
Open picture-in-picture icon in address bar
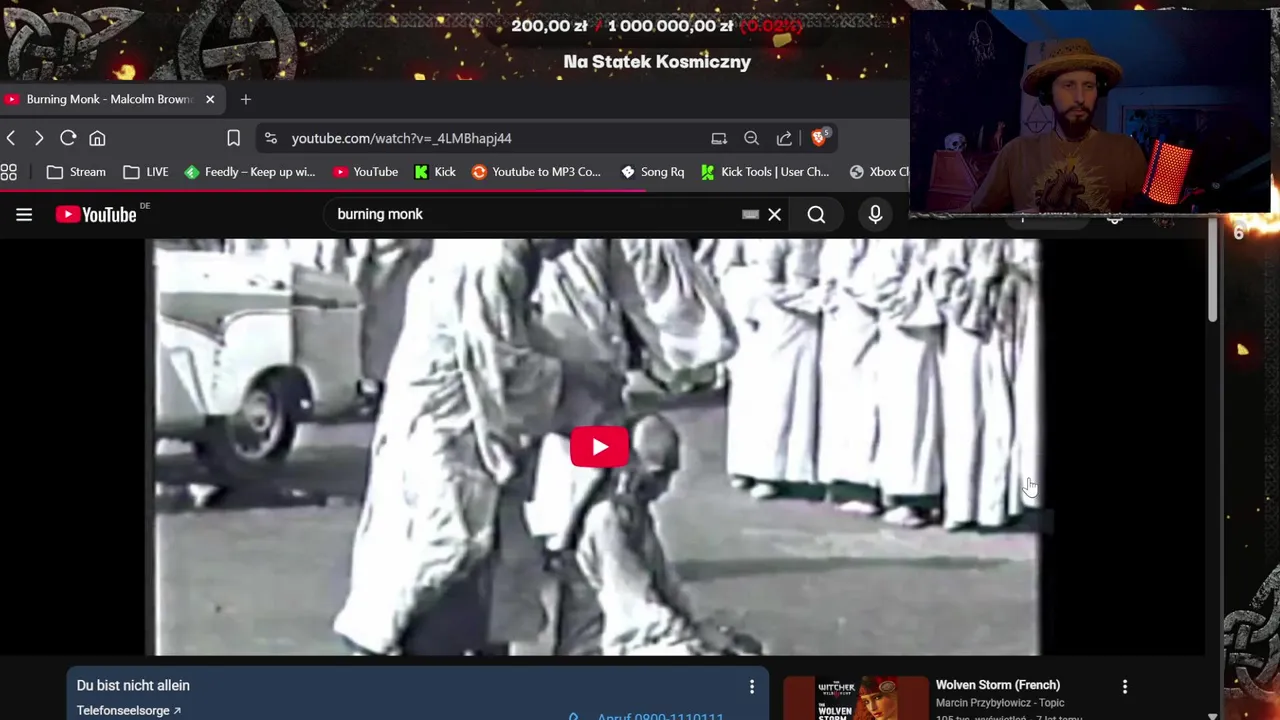(x=718, y=138)
